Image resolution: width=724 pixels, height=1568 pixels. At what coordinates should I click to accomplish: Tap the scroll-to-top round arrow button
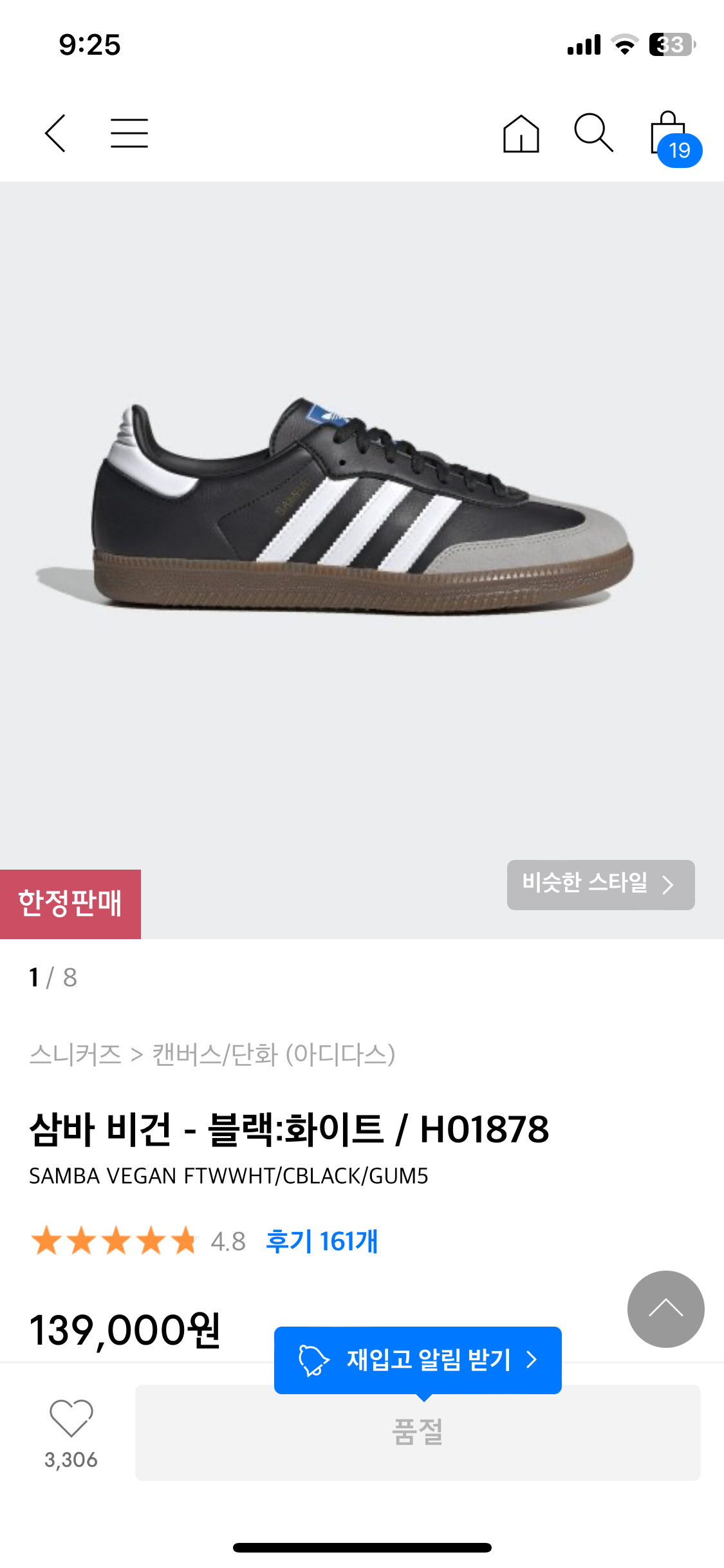pos(665,1309)
